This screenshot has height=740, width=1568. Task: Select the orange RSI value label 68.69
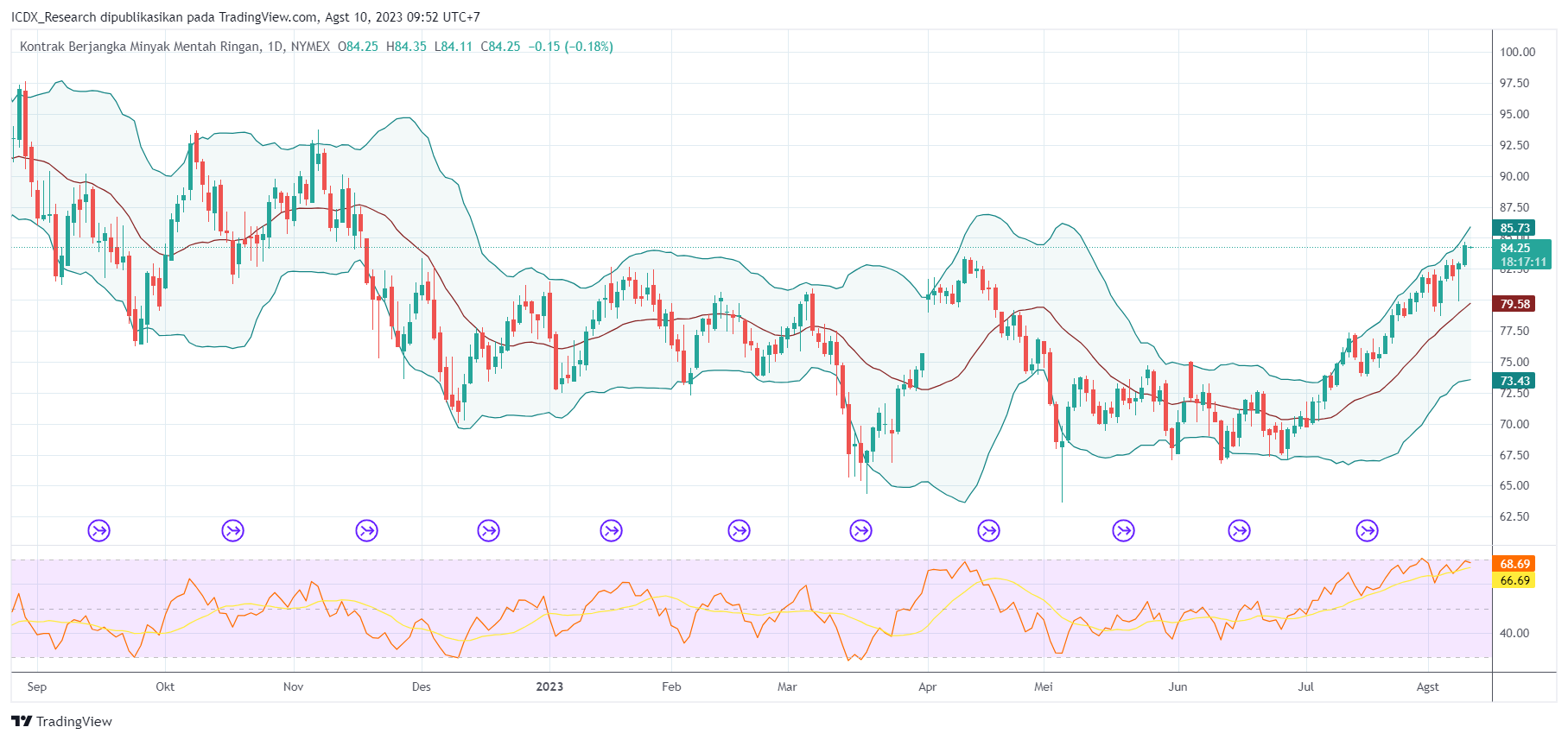pos(1514,564)
